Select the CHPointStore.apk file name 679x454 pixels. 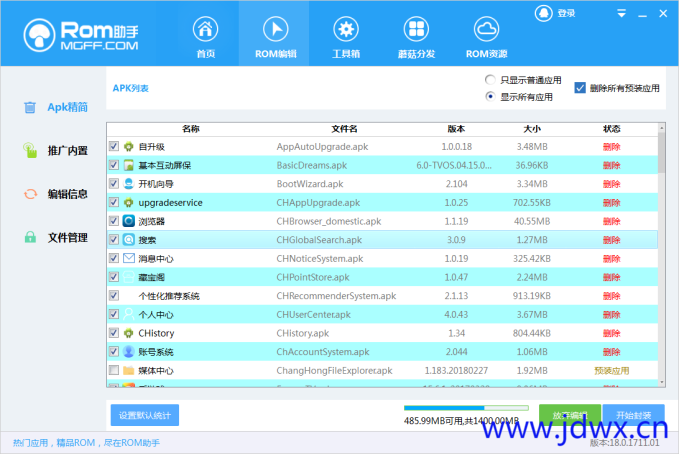(x=313, y=277)
